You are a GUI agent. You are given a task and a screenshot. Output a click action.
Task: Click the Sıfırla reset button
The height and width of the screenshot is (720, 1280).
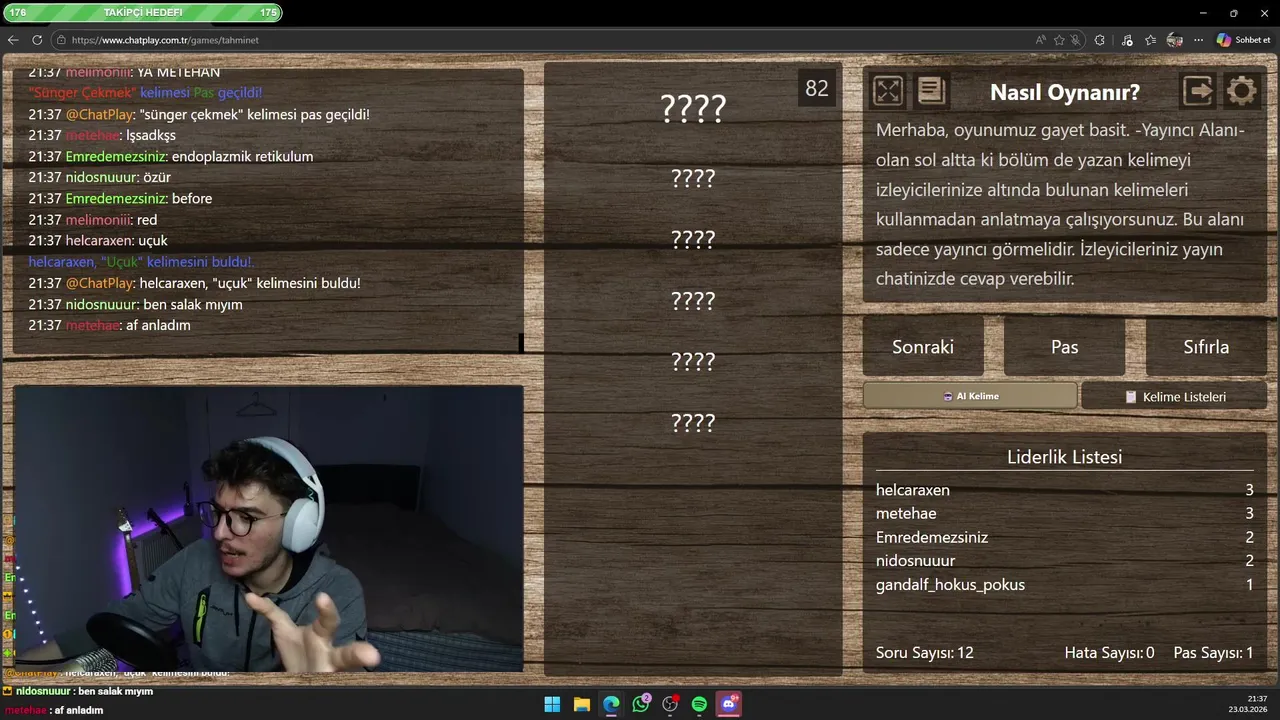click(1206, 347)
